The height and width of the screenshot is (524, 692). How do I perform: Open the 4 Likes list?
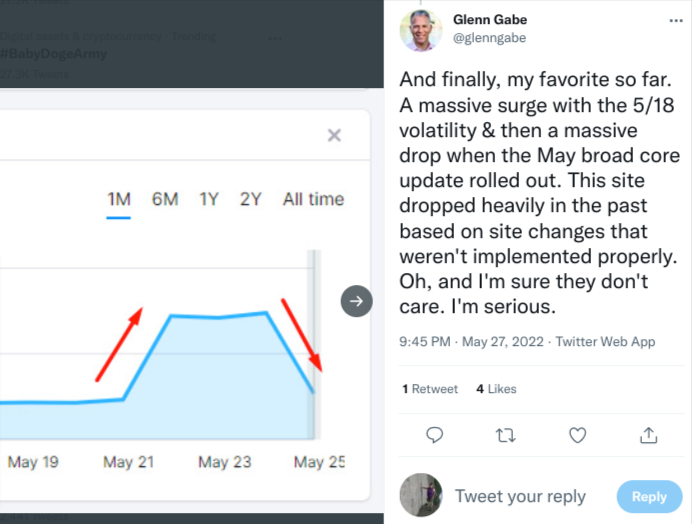(496, 389)
